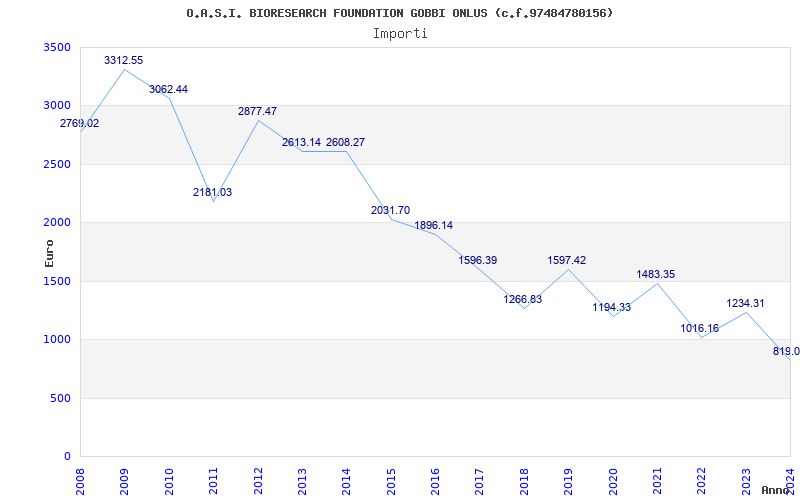Click the x-axis year 2018
800x500 pixels.
click(x=524, y=481)
